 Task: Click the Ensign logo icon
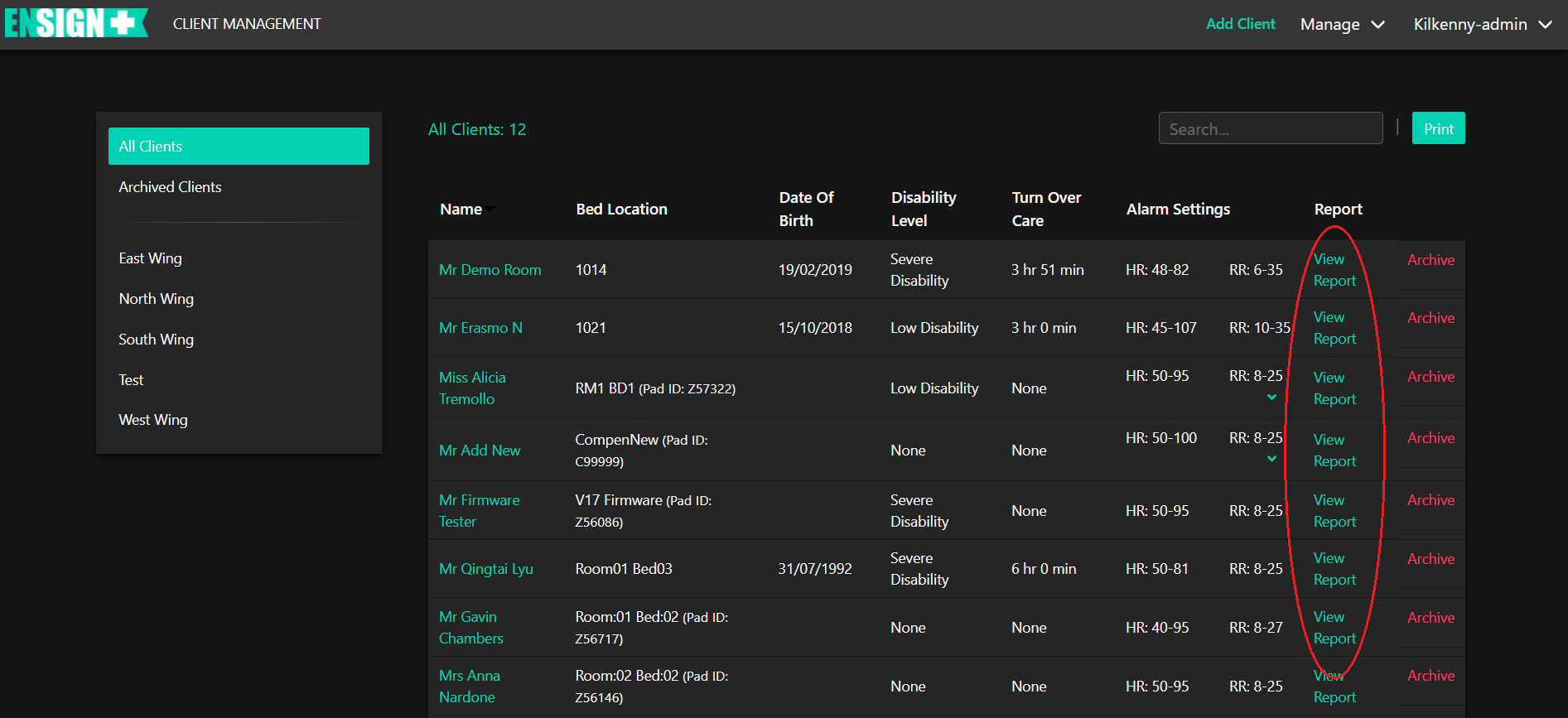pyautogui.click(x=75, y=23)
